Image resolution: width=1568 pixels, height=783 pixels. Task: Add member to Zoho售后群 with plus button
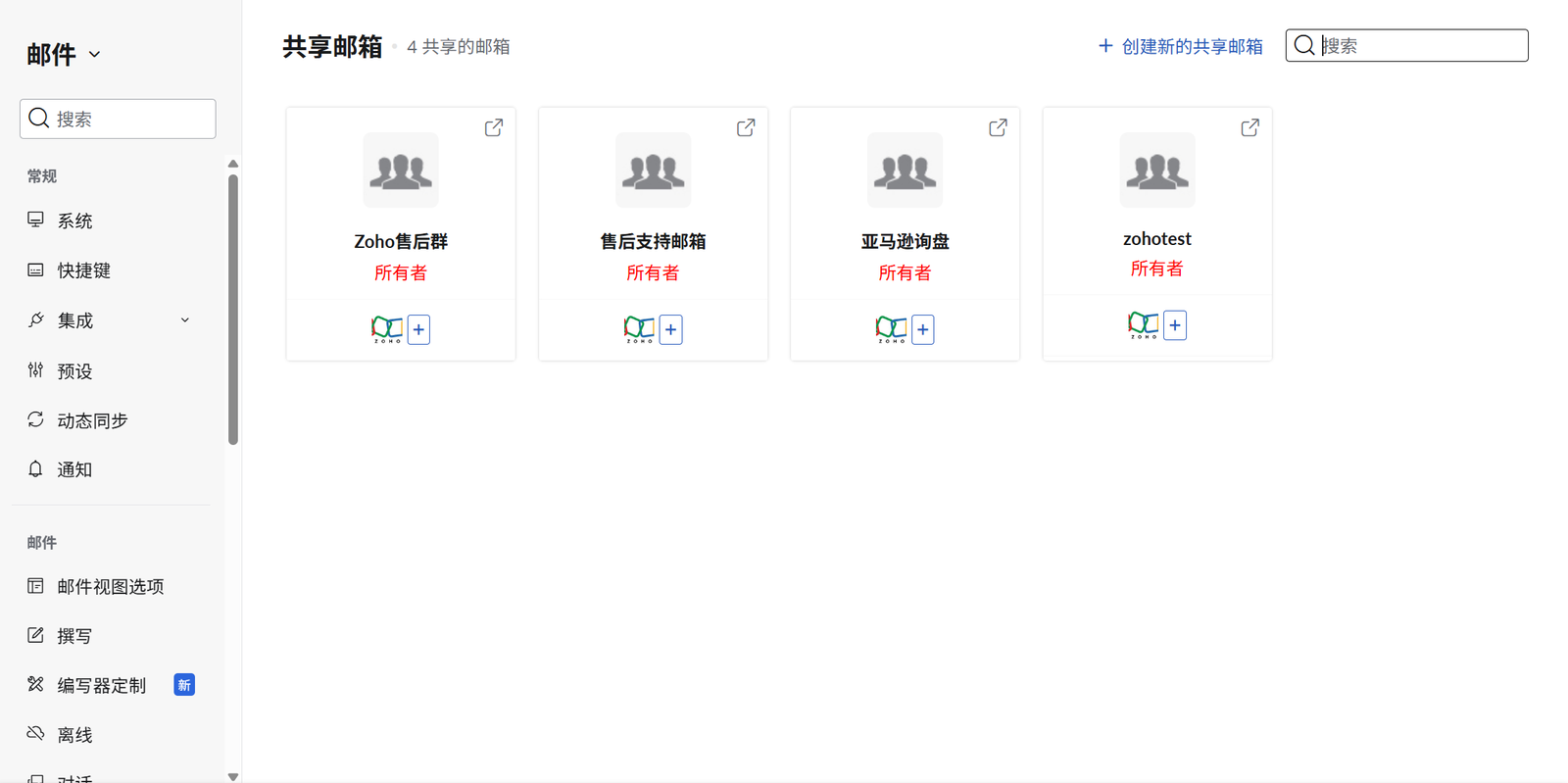(418, 329)
